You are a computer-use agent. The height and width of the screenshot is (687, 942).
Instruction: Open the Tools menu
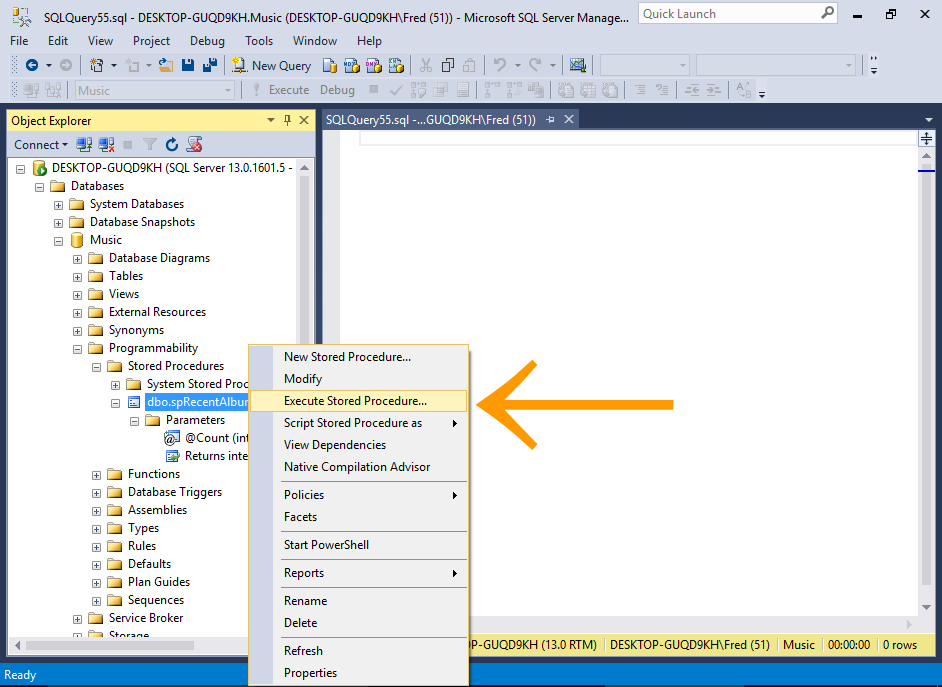[x=259, y=41]
